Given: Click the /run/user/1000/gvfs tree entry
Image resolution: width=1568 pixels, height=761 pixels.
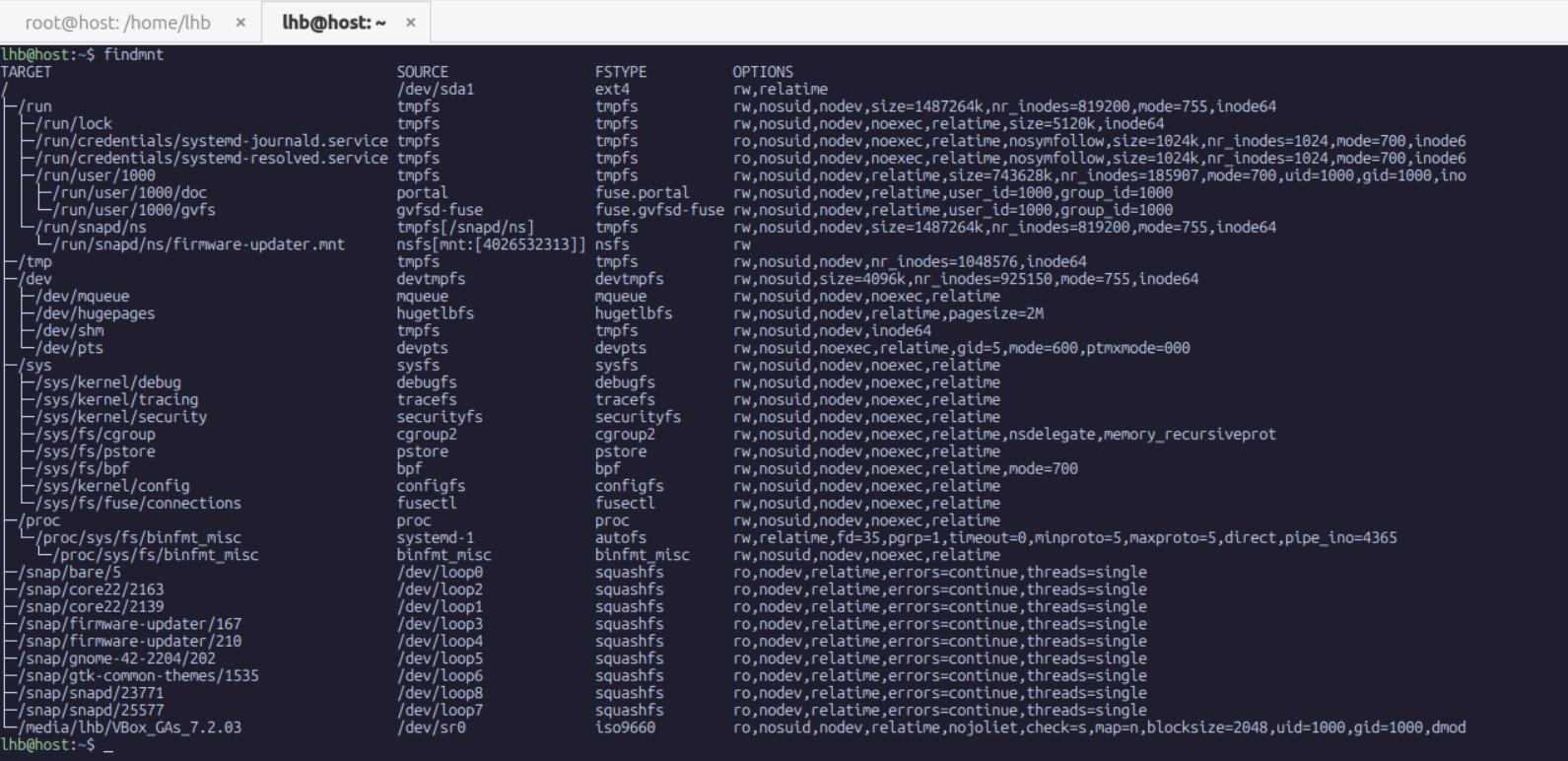Looking at the screenshot, I should [x=134, y=210].
